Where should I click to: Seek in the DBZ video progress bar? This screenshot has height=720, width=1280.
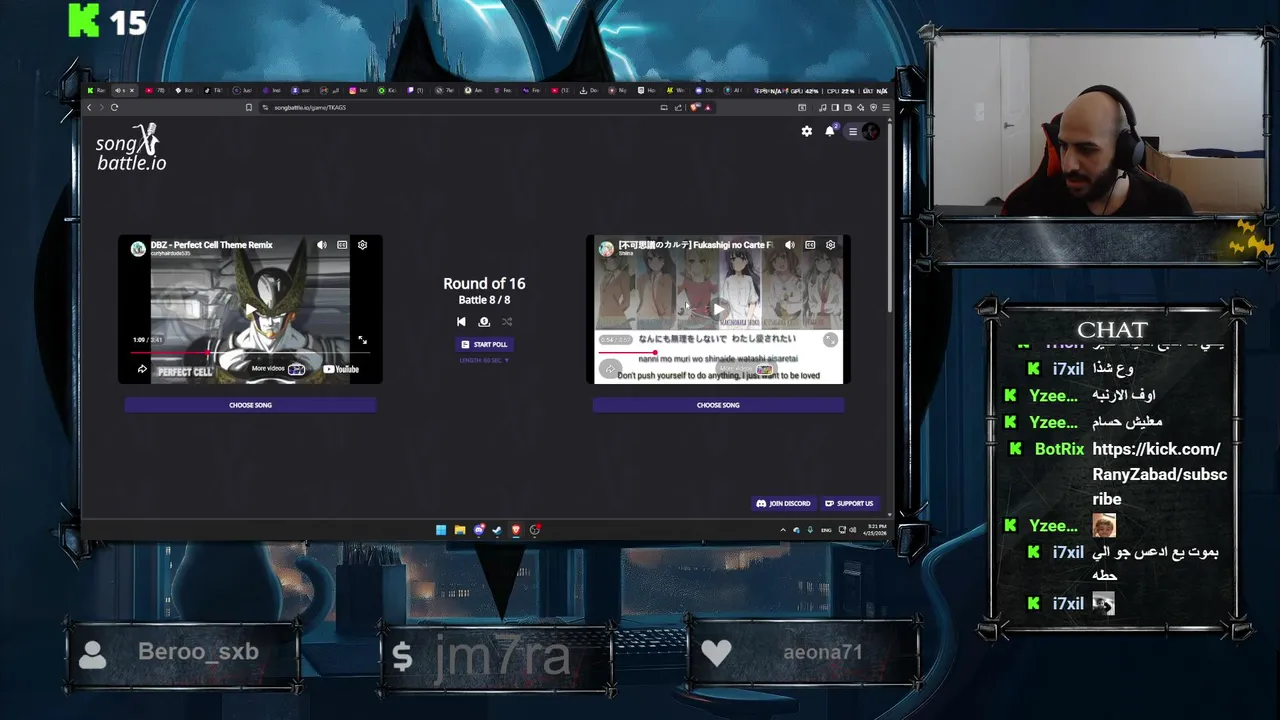250,353
